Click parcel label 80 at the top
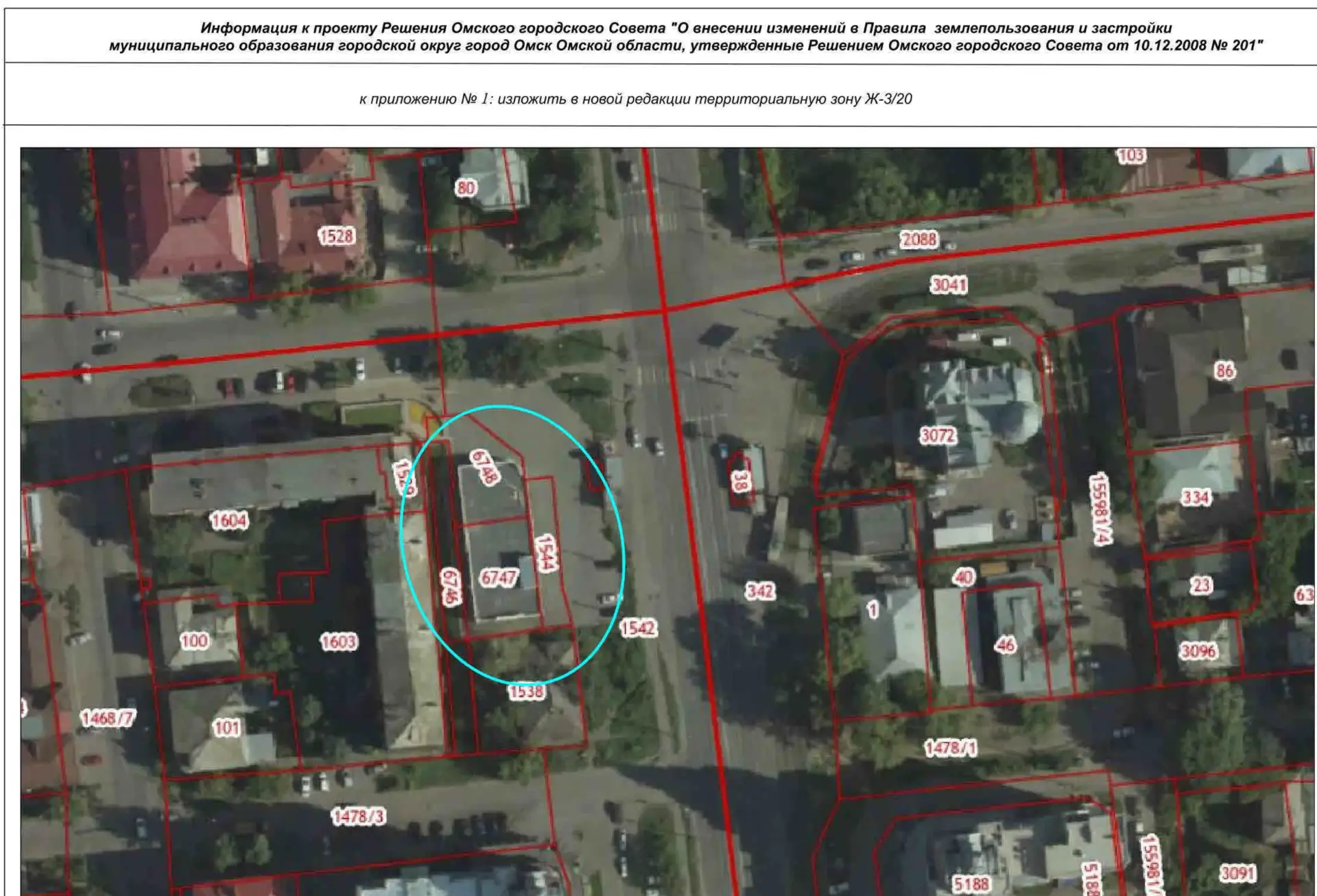 pos(466,188)
